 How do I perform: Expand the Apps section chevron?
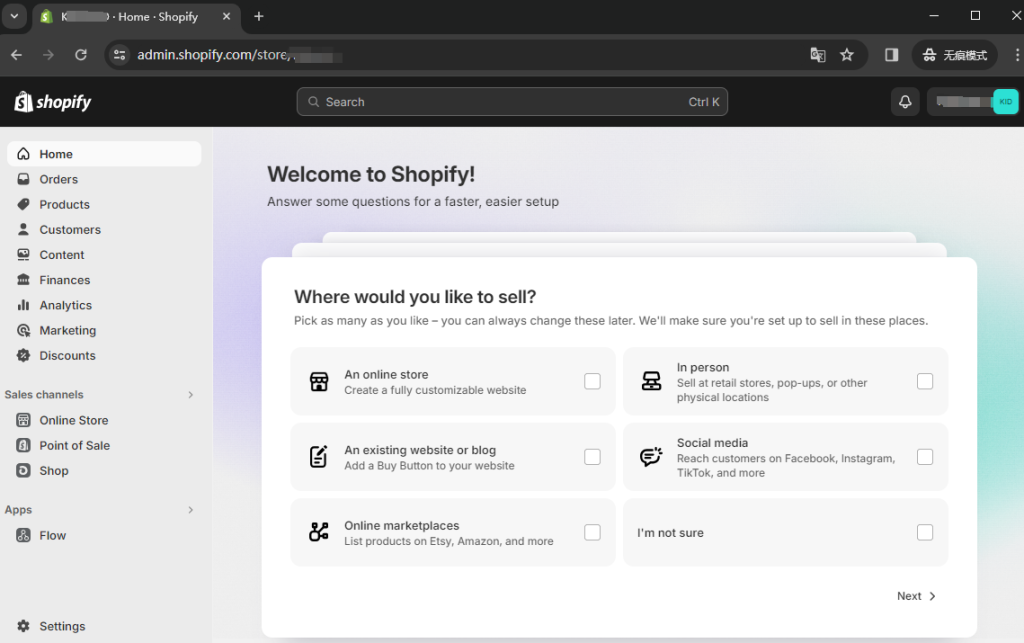click(x=191, y=510)
